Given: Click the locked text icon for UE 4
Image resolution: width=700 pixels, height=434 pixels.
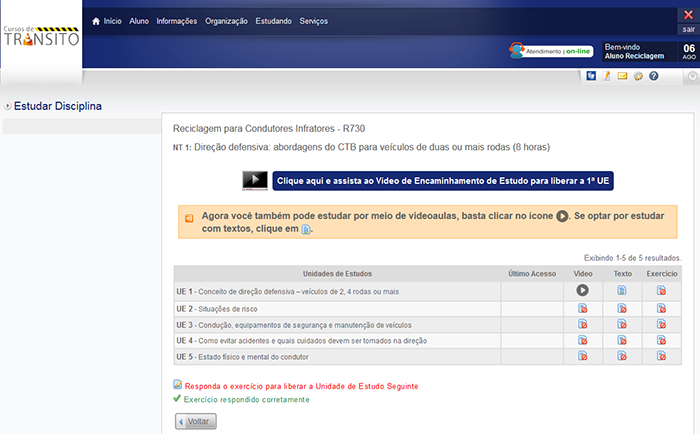Looking at the screenshot, I should [622, 341].
